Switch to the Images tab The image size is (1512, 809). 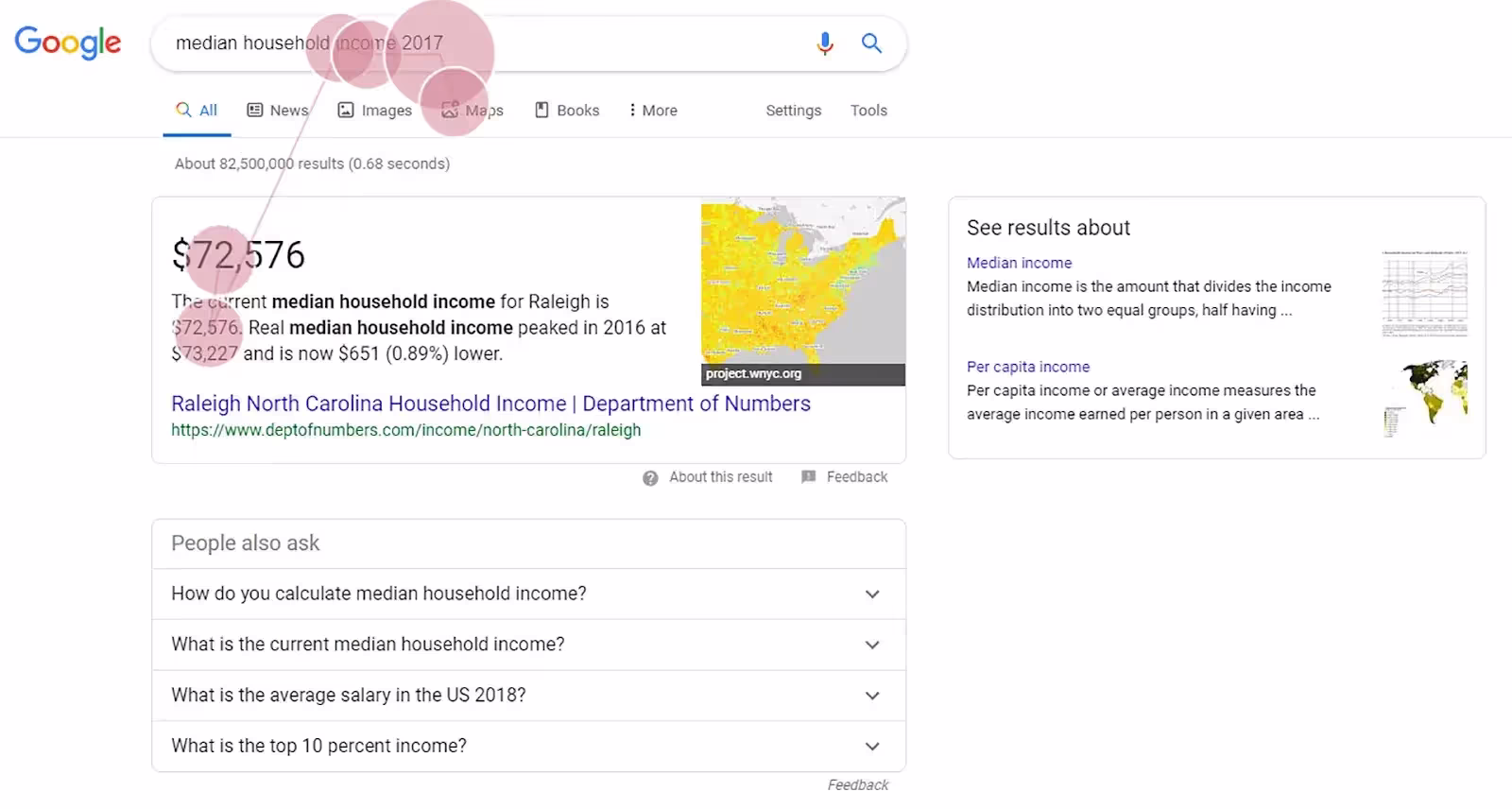pyautogui.click(x=375, y=111)
